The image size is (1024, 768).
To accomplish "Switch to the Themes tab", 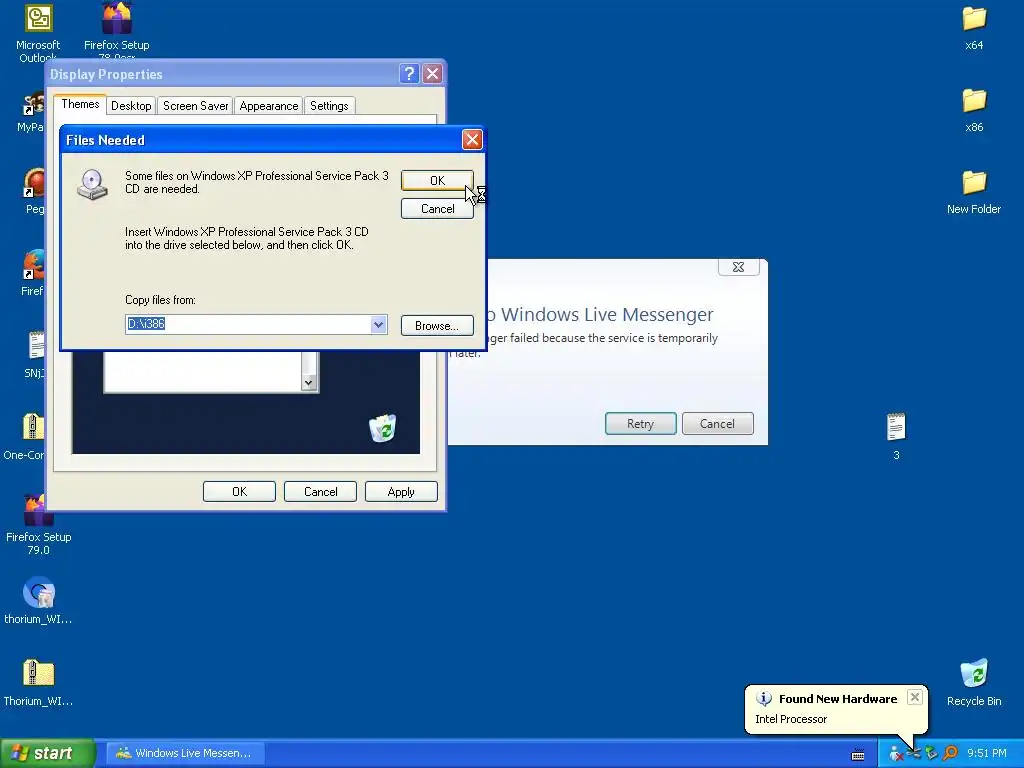I will click(x=80, y=104).
